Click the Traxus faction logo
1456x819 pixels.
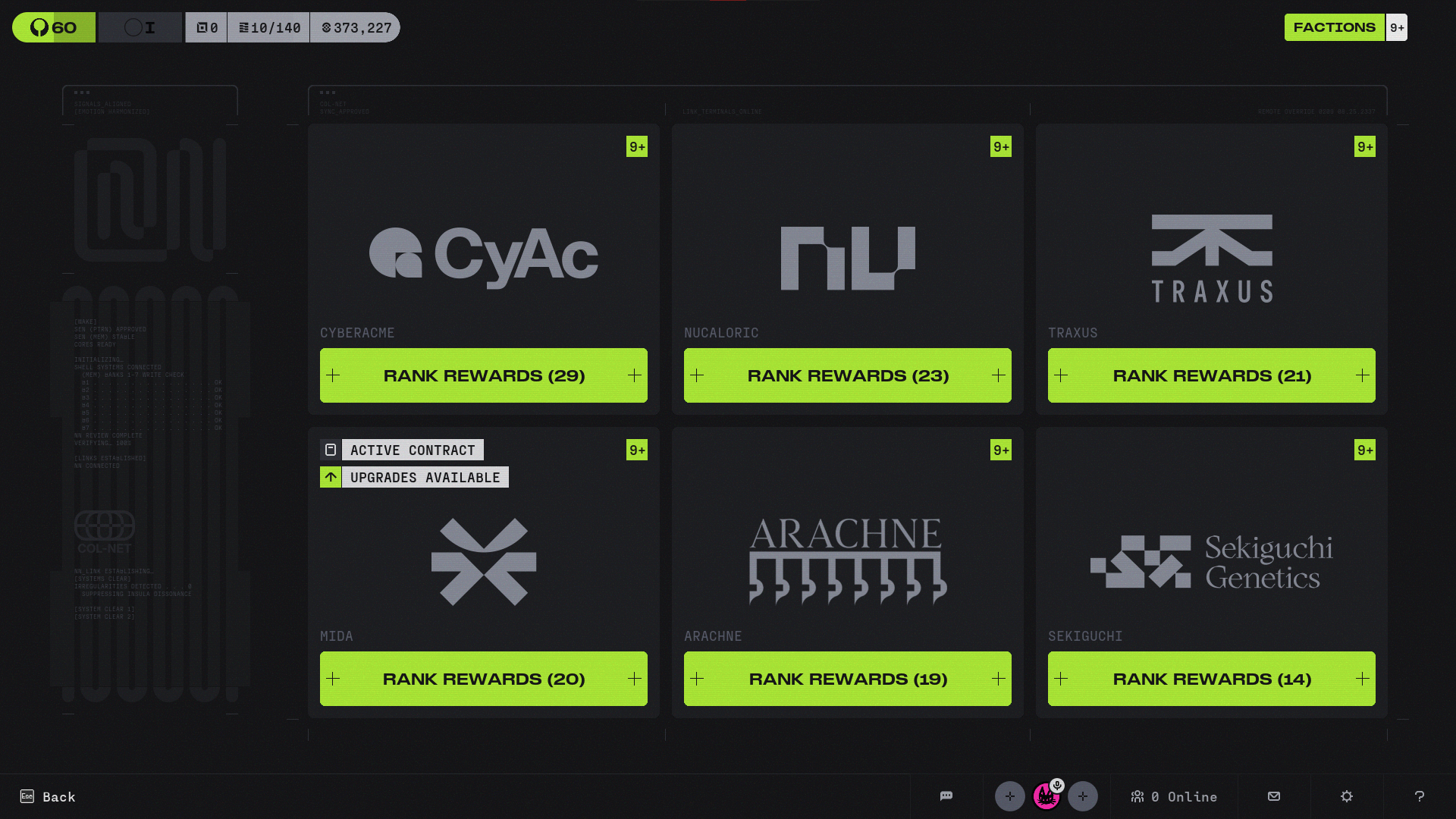tap(1212, 258)
